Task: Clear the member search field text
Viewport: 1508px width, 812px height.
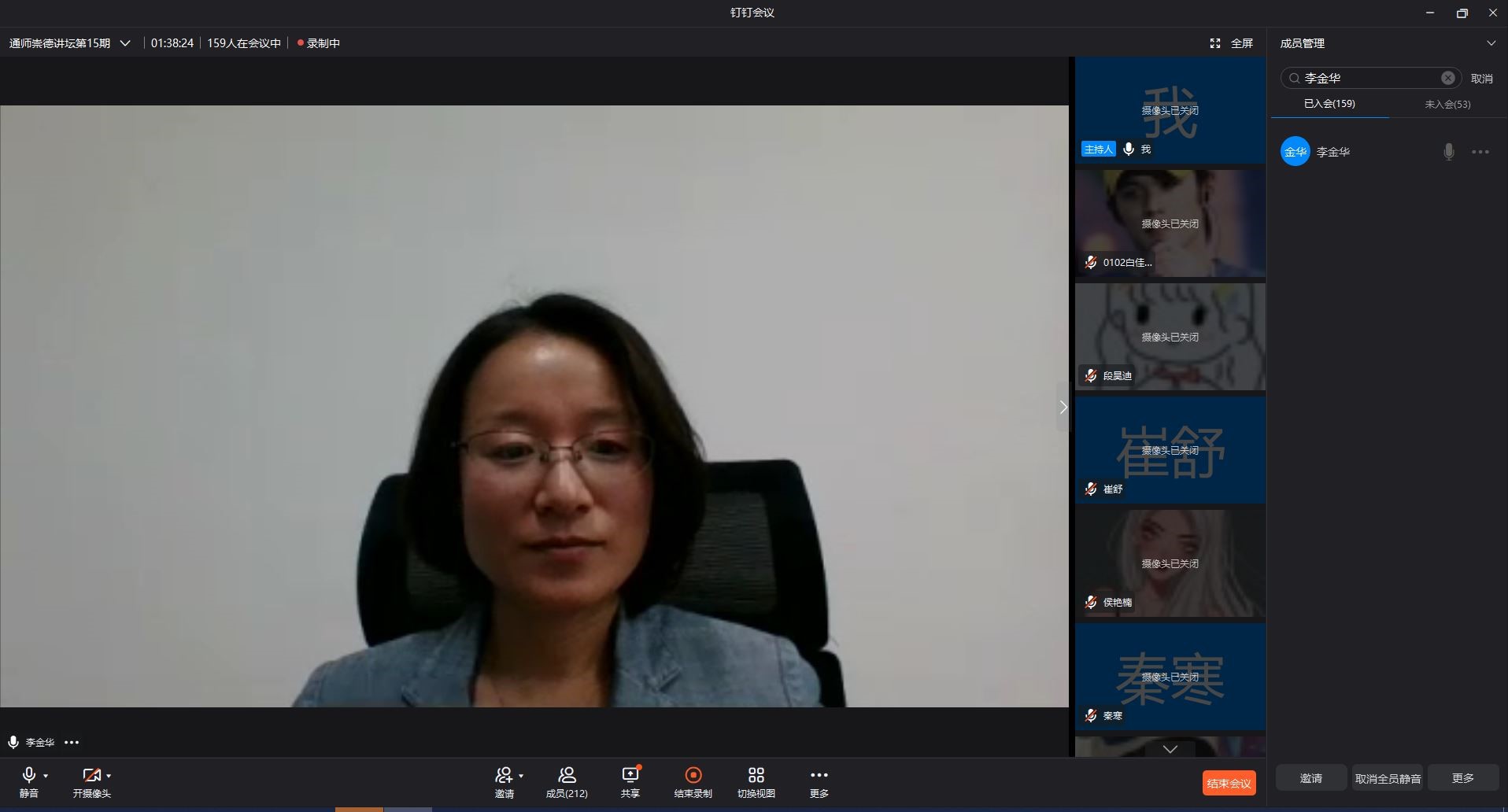Action: [x=1447, y=78]
